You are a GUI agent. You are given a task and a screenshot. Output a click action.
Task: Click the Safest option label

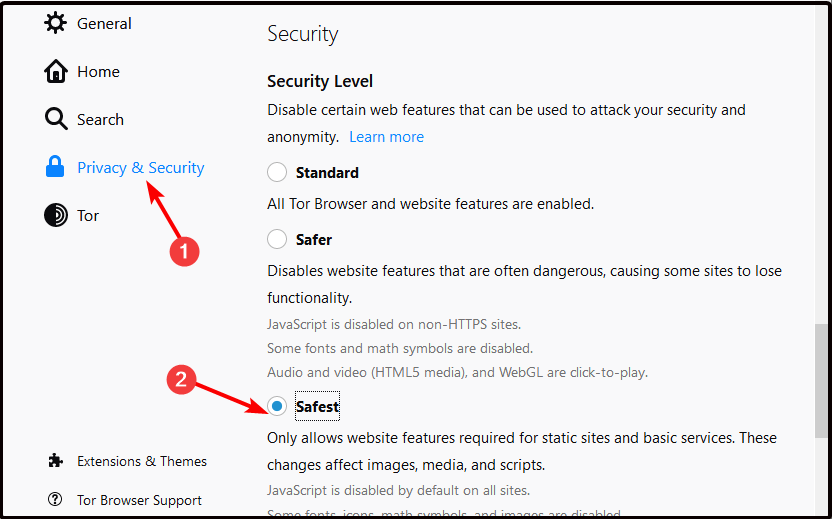pos(317,406)
